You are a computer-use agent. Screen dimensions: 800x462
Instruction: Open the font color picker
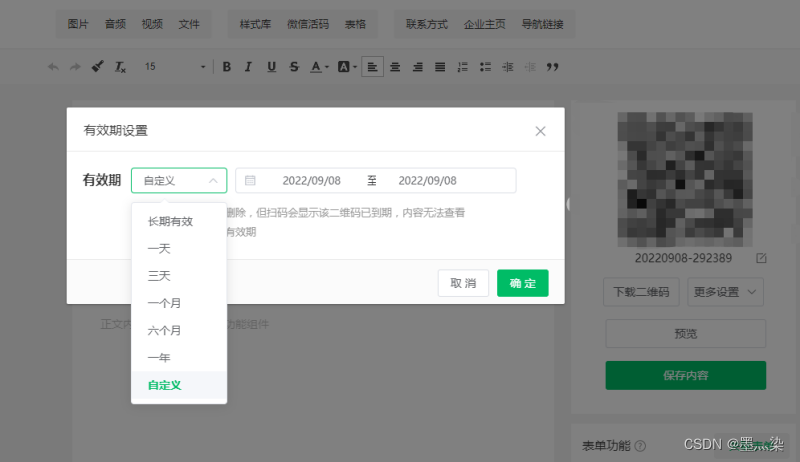pos(319,67)
